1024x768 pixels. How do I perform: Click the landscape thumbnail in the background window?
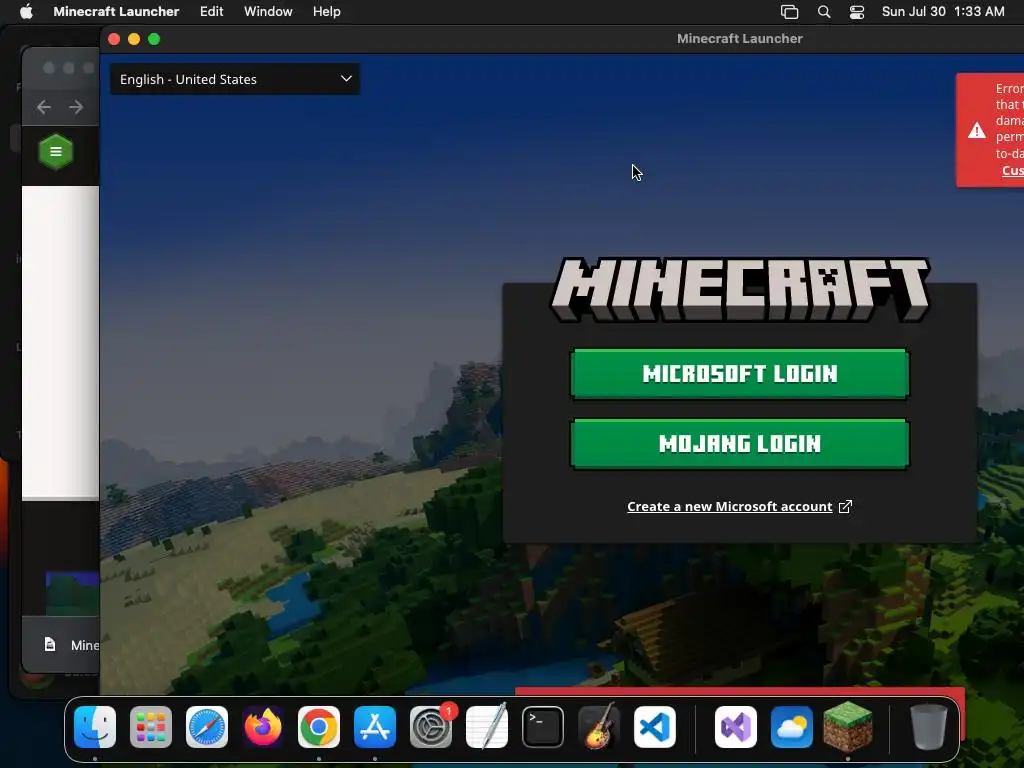pyautogui.click(x=72, y=594)
